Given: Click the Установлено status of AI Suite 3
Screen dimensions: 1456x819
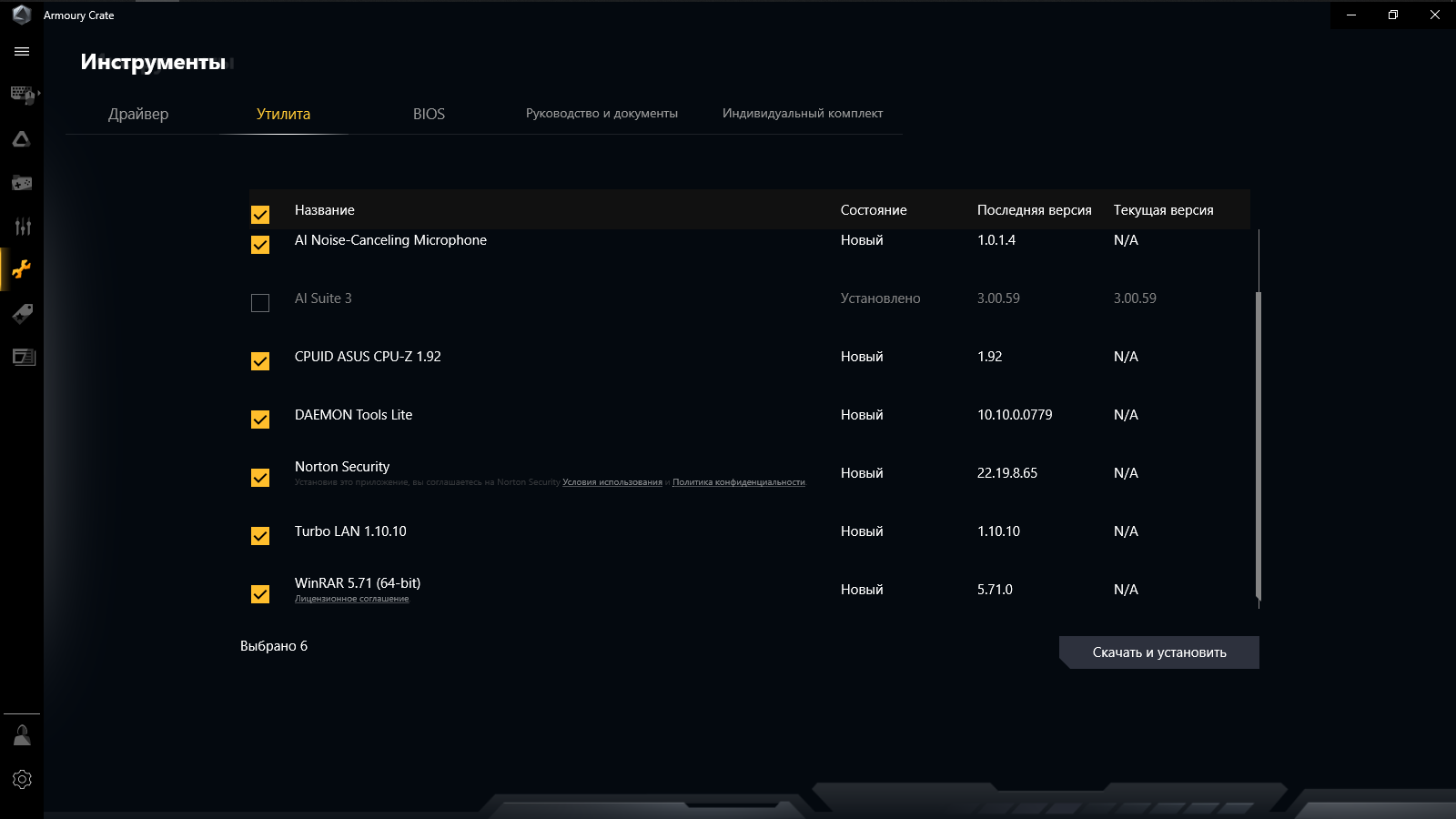Looking at the screenshot, I should coord(881,298).
